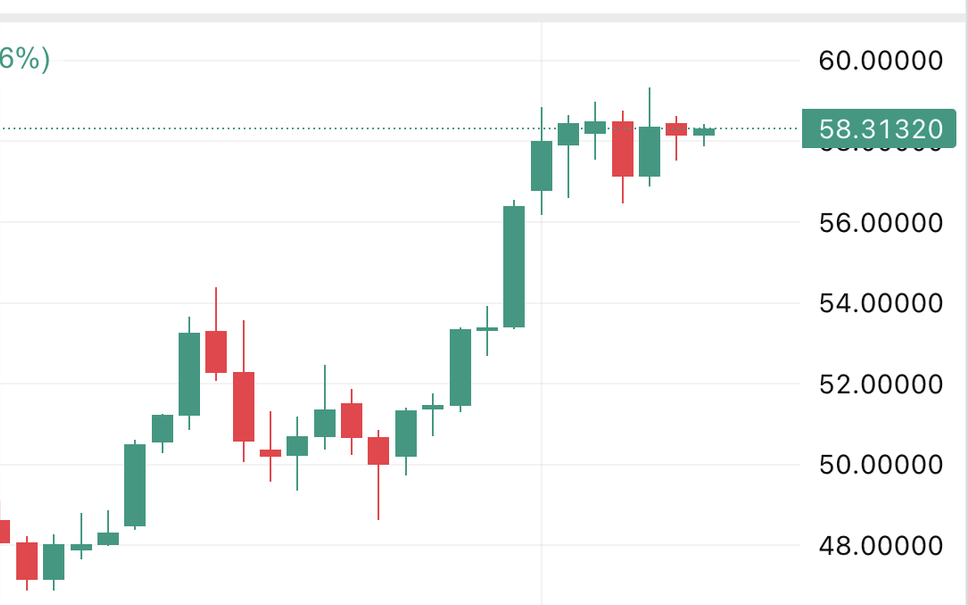968x605 pixels.
Task: Click the 56.00000 price axis label
Action: point(880,222)
